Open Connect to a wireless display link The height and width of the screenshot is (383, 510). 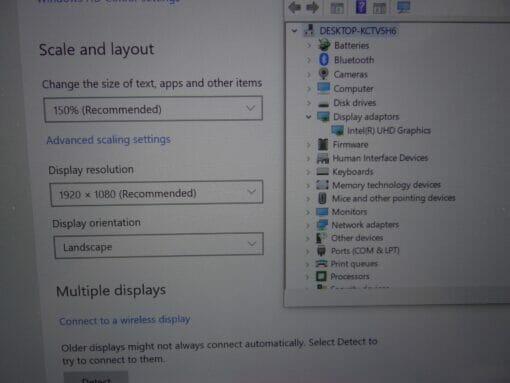125,320
